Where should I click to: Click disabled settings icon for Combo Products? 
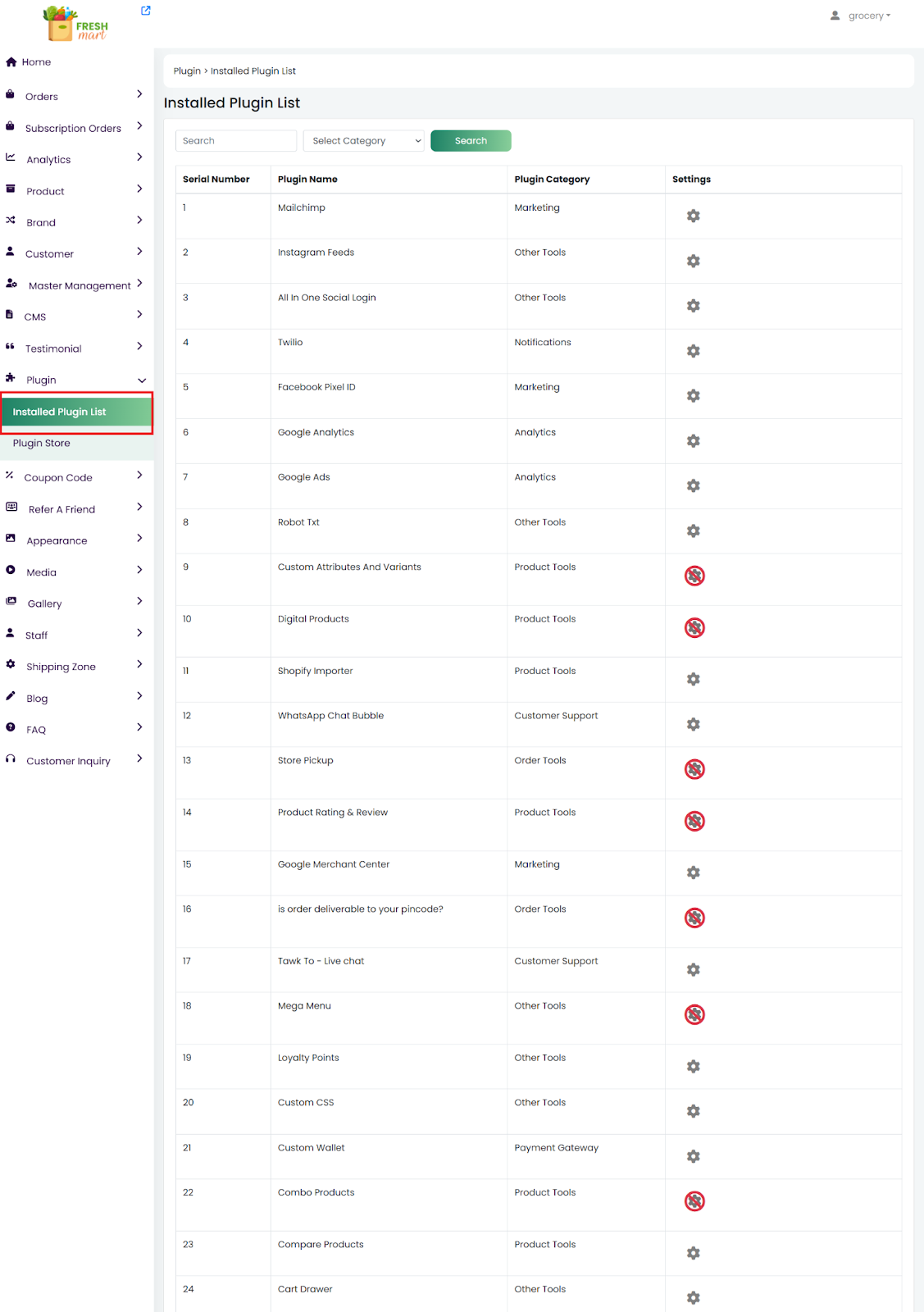click(694, 1201)
